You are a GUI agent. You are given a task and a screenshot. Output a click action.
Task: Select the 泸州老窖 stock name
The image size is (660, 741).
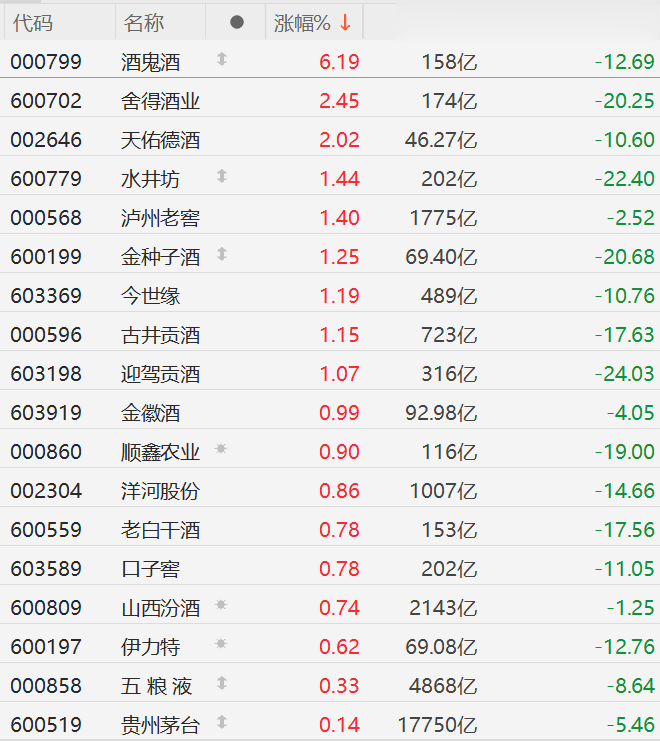[160, 218]
